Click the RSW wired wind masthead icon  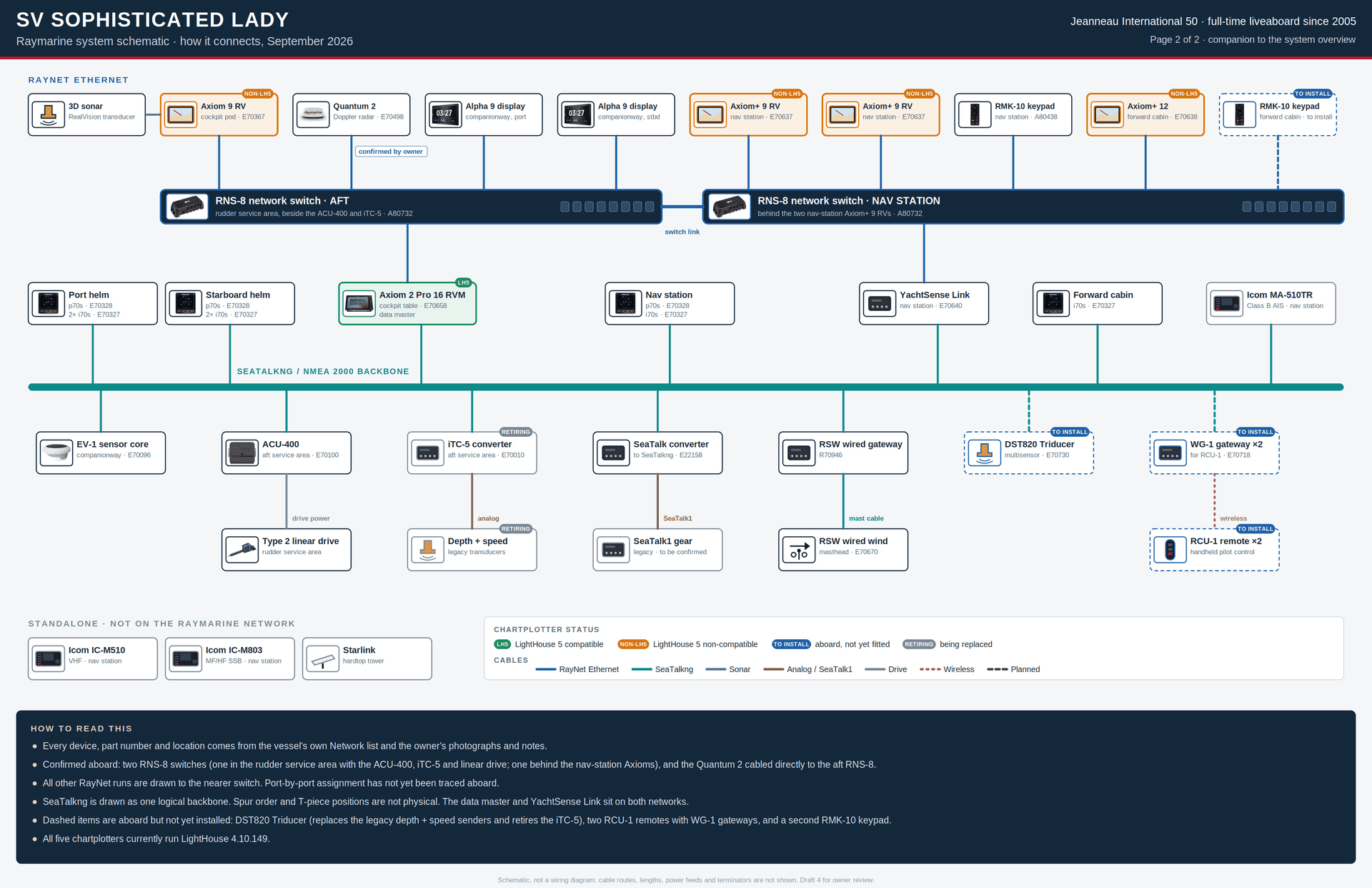coord(799,550)
